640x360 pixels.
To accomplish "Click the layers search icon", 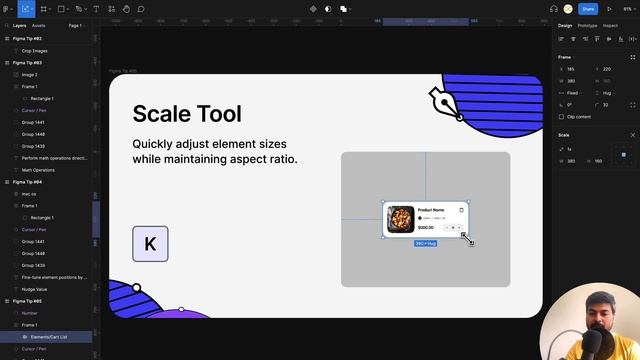I will click(x=7, y=25).
